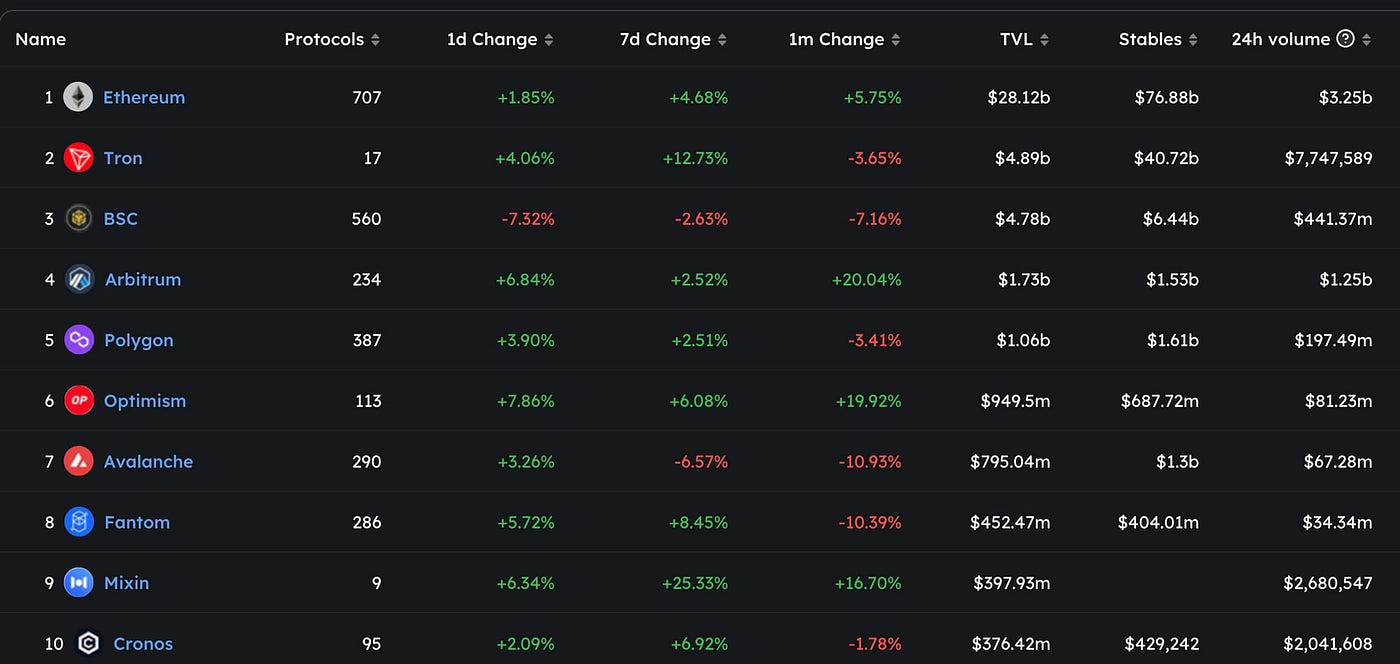
Task: Select Tron stables value $40.72b
Action: point(1167,158)
